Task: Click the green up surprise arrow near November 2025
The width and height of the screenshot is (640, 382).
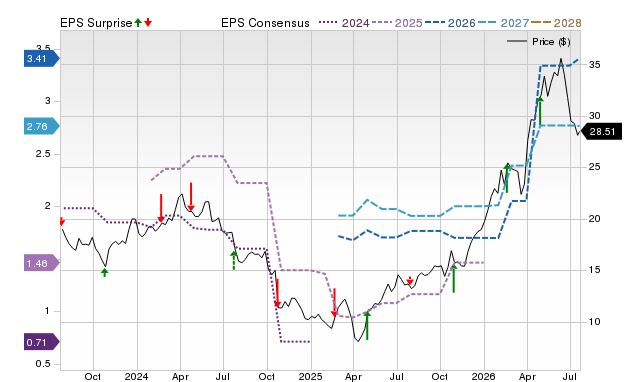Action: click(x=453, y=278)
